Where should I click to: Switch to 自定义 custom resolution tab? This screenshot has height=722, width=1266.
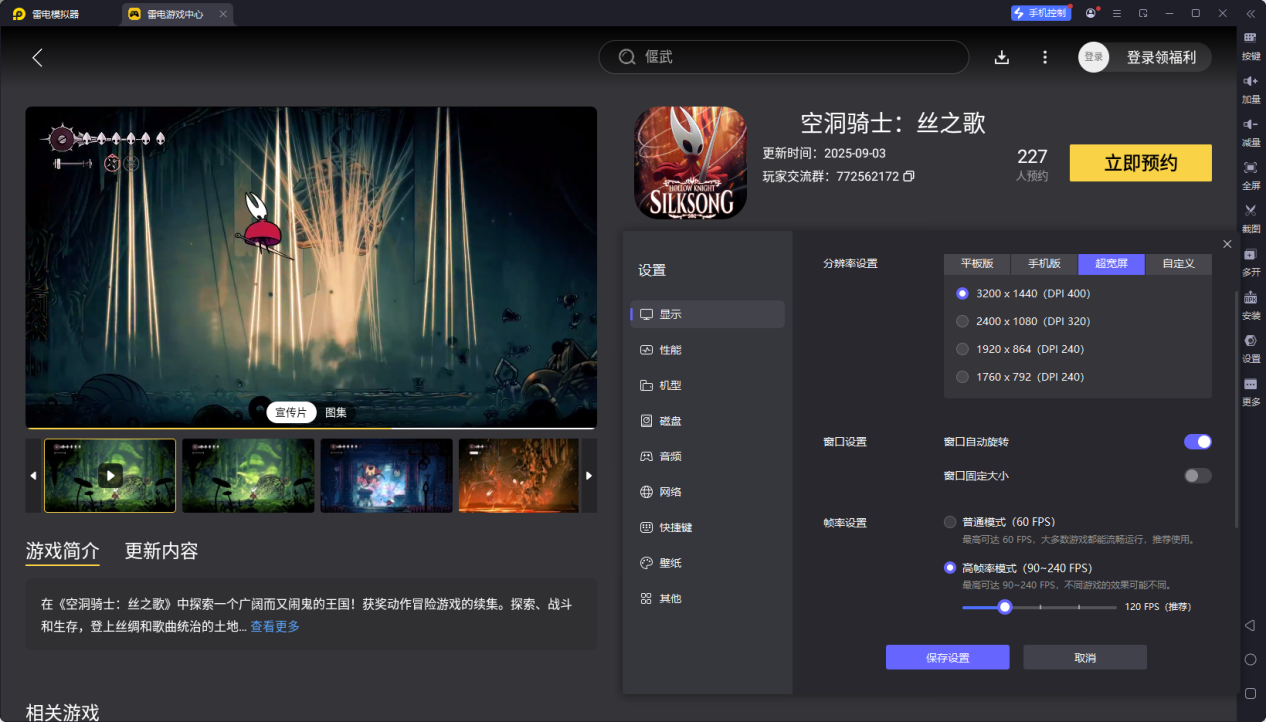[1178, 264]
